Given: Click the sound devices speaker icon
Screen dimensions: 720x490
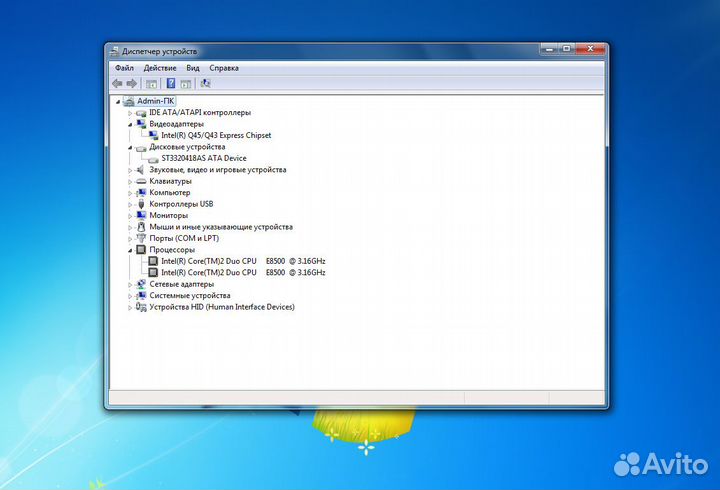Looking at the screenshot, I should [141, 170].
